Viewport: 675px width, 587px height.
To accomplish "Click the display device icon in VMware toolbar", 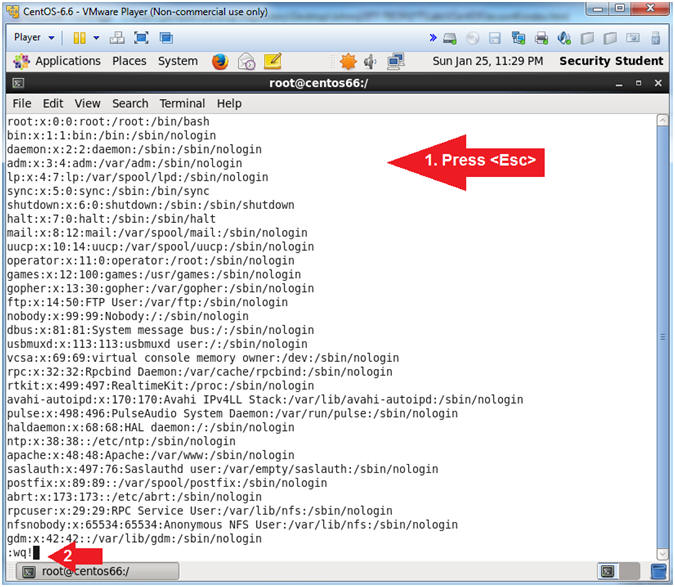I will 633,38.
